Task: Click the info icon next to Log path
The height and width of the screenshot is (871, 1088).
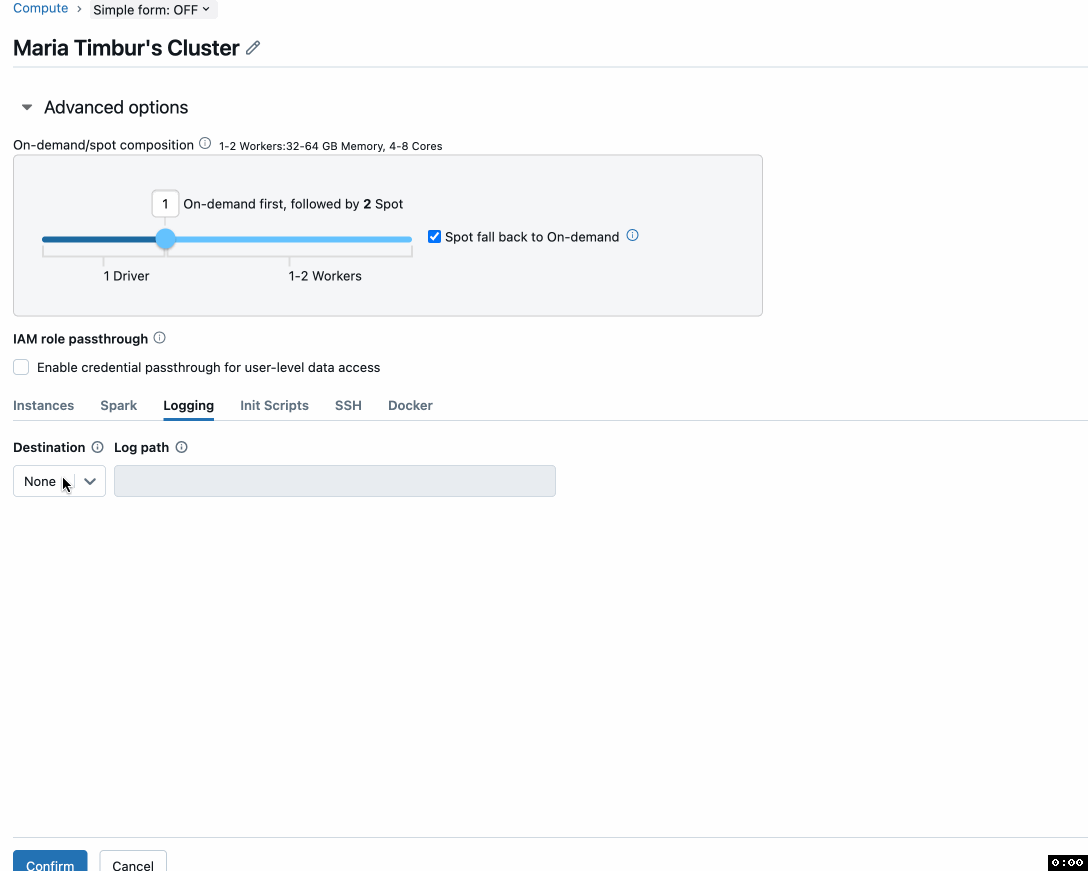Action: [x=181, y=447]
